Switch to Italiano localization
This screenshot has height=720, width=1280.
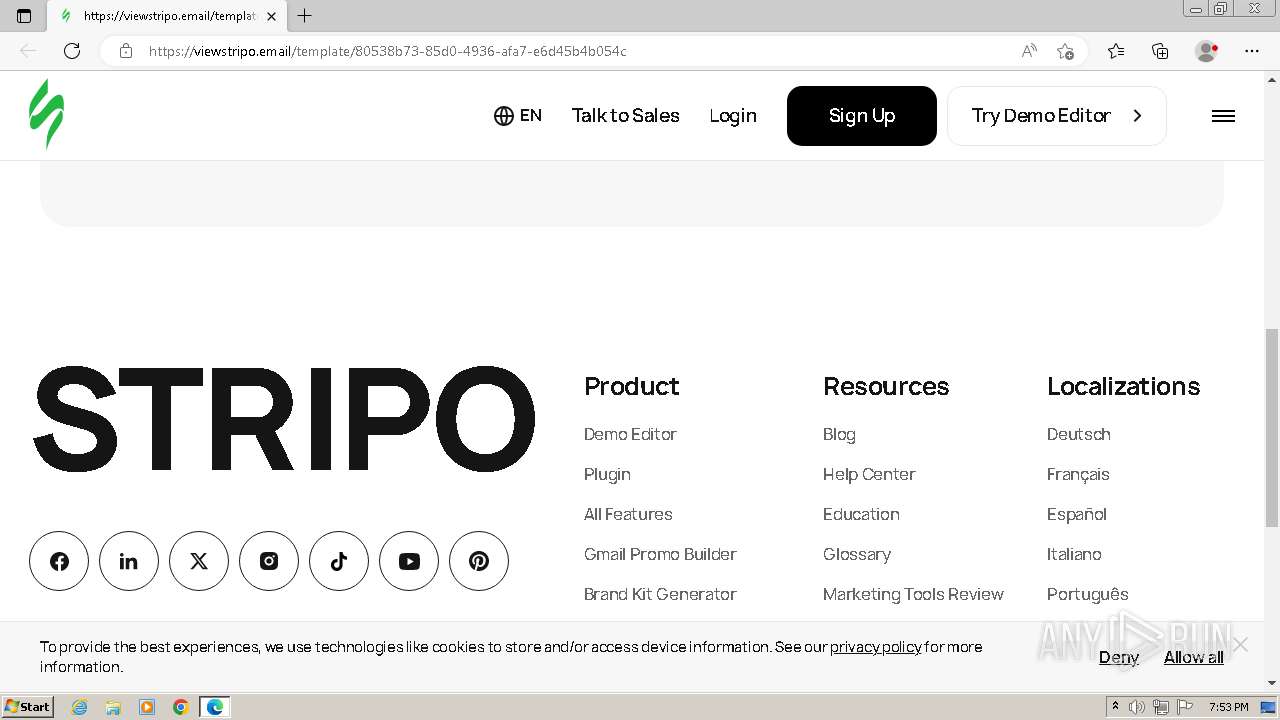pyautogui.click(x=1074, y=554)
